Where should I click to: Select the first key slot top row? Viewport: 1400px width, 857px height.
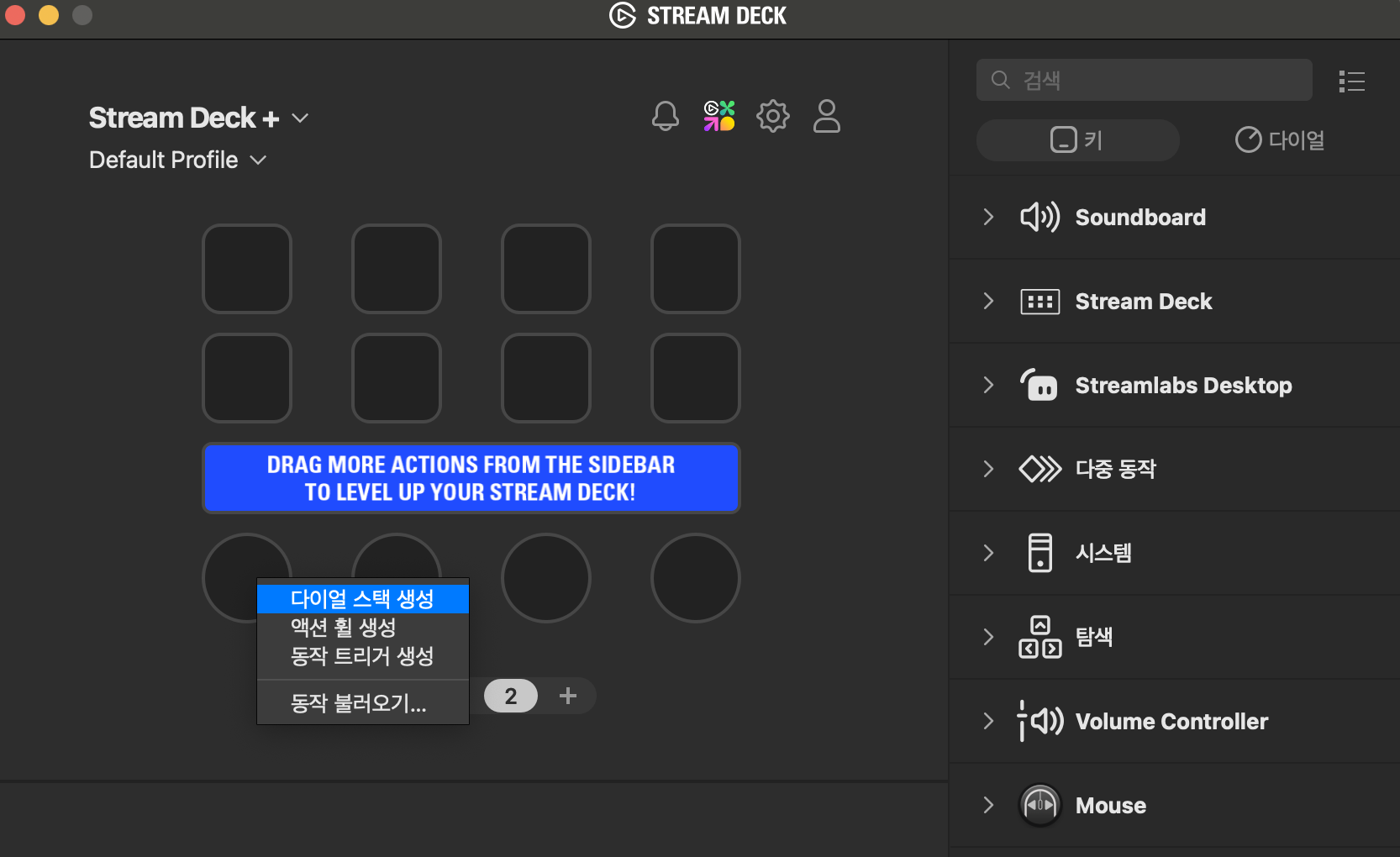point(247,269)
